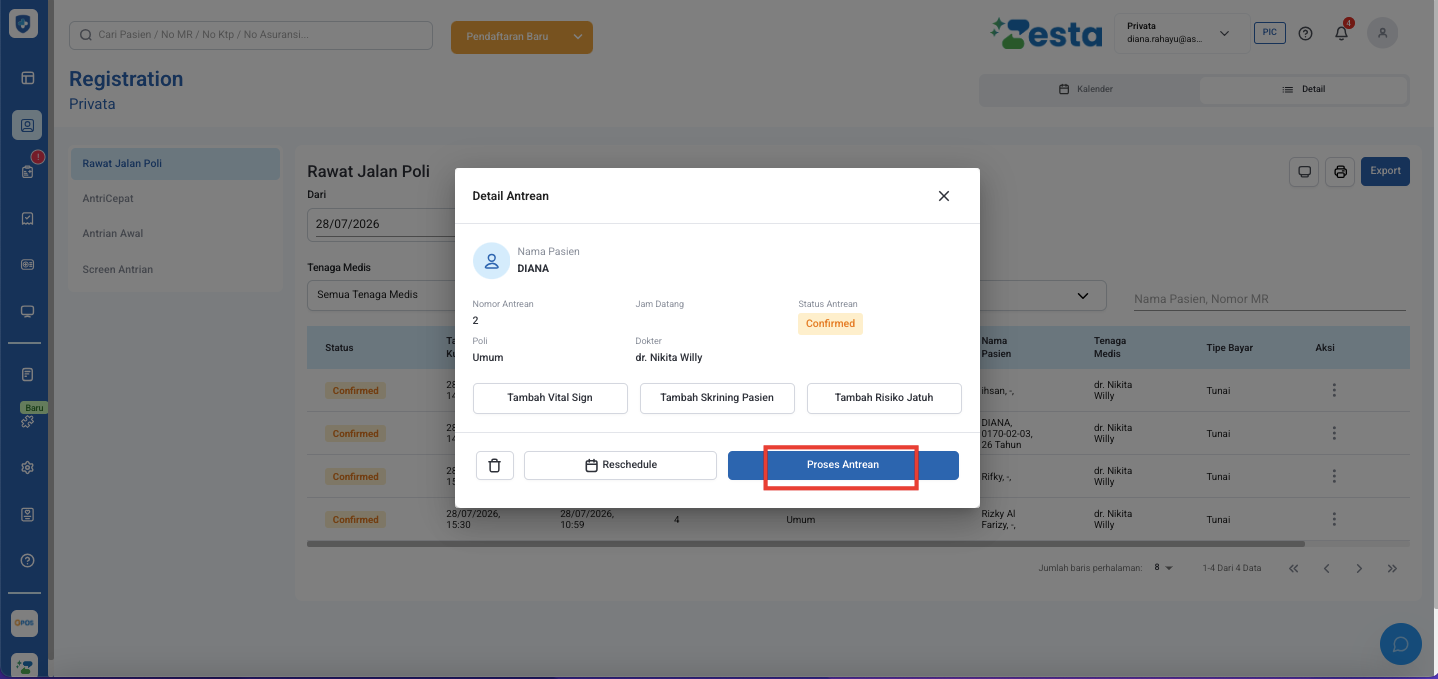Click the Confirmed status badge in the dialog
Screen dimensions: 1438x679
point(830,324)
